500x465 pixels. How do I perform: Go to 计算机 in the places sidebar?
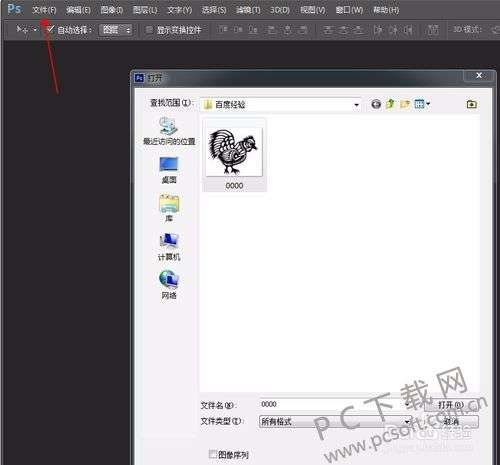(169, 247)
